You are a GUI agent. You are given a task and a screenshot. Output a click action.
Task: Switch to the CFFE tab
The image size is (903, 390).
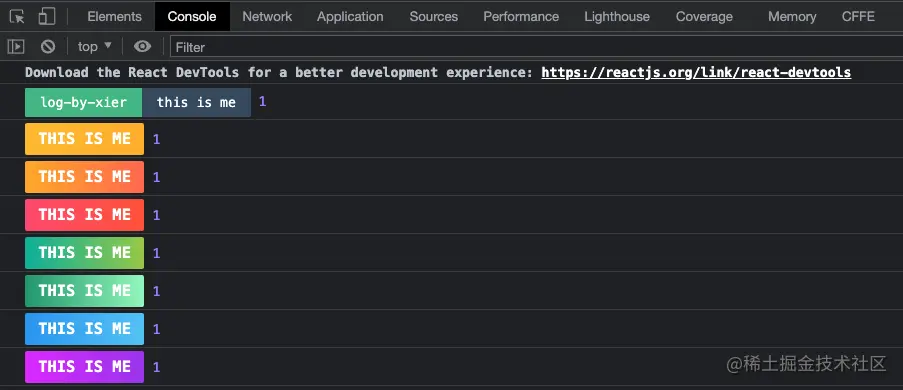858,17
